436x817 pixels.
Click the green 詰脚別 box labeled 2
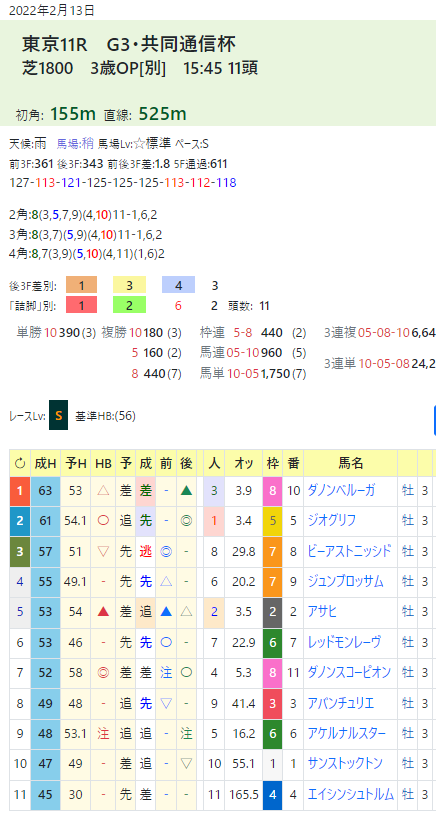point(129,305)
